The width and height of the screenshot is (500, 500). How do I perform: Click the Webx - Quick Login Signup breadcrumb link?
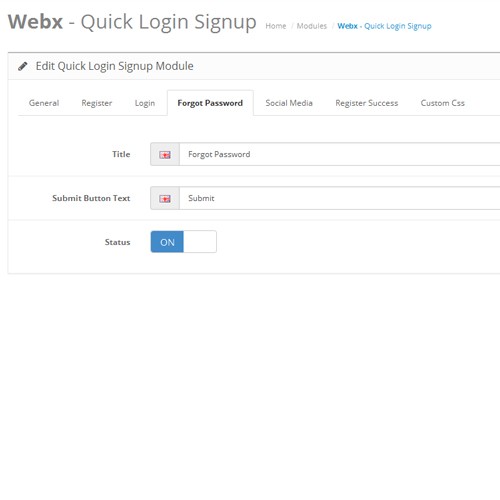point(384,26)
